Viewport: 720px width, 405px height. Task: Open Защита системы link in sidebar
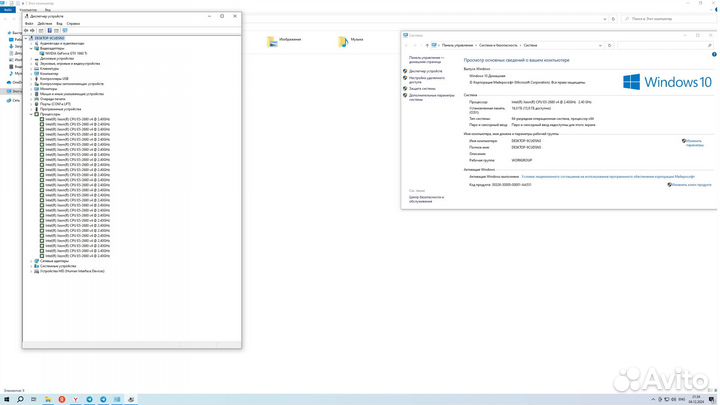coord(423,88)
